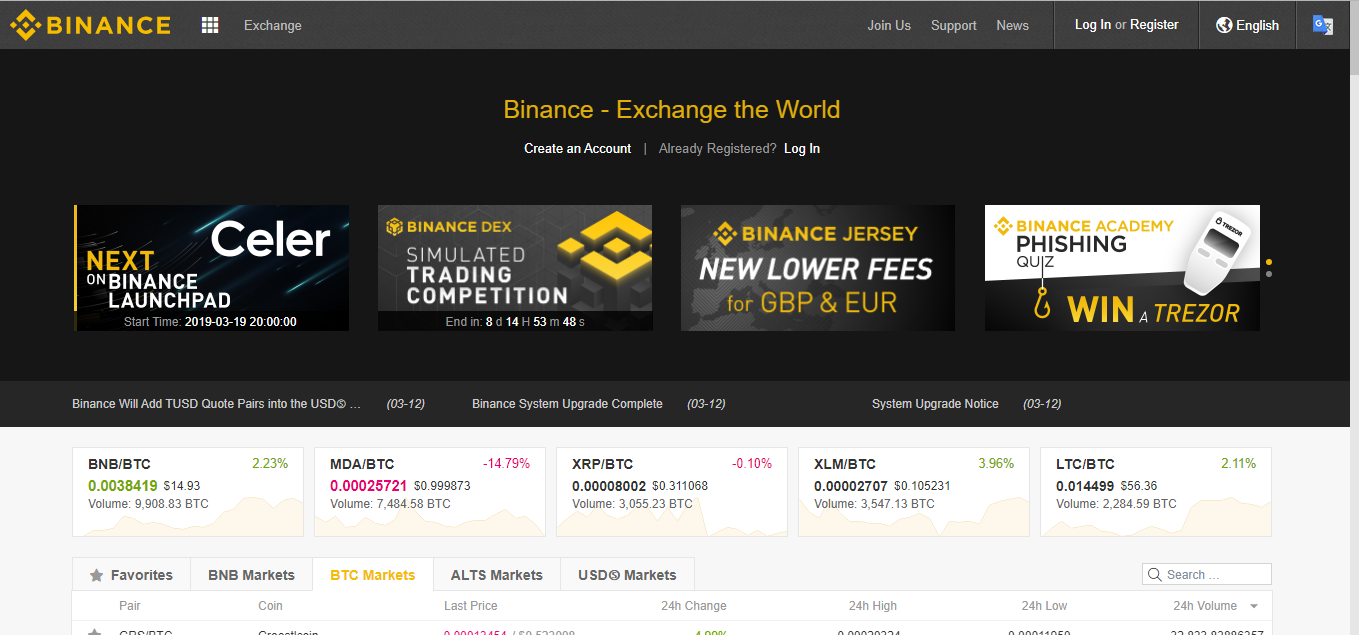Sort by 24h Low column header
The height and width of the screenshot is (635, 1359).
(1045, 606)
